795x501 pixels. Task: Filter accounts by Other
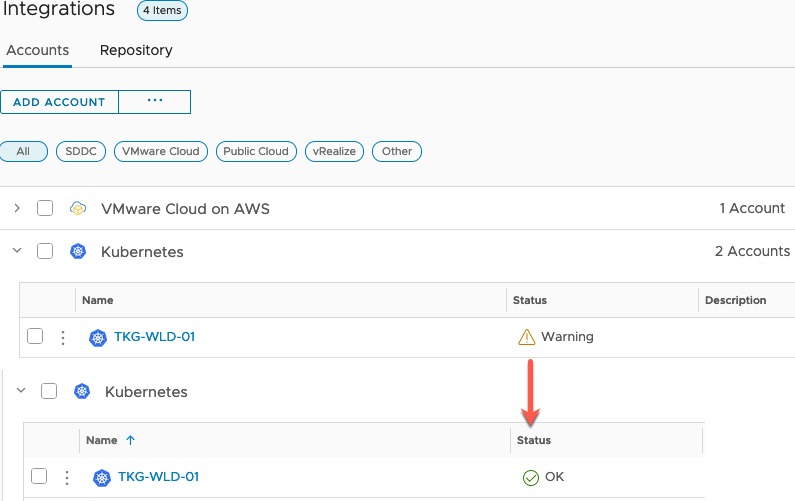(x=397, y=151)
